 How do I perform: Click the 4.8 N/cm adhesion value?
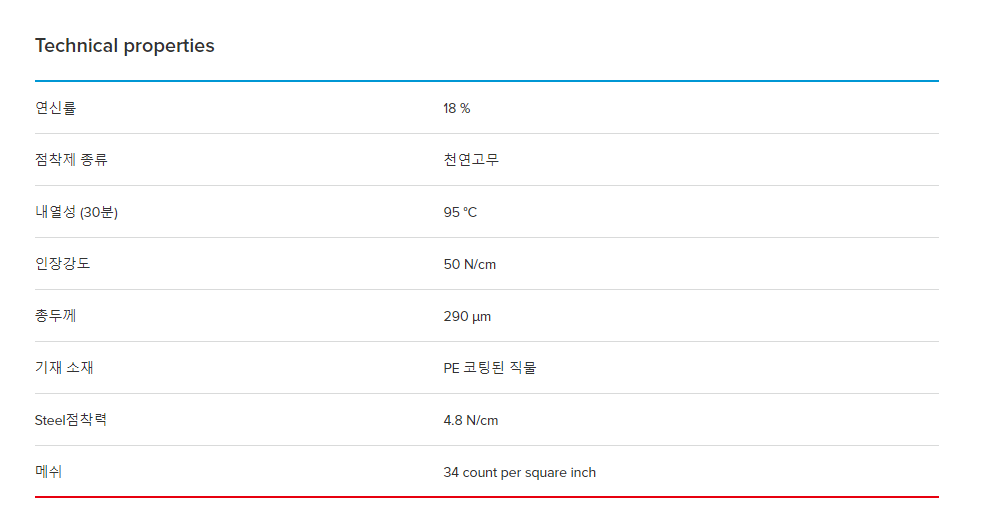pyautogui.click(x=471, y=421)
